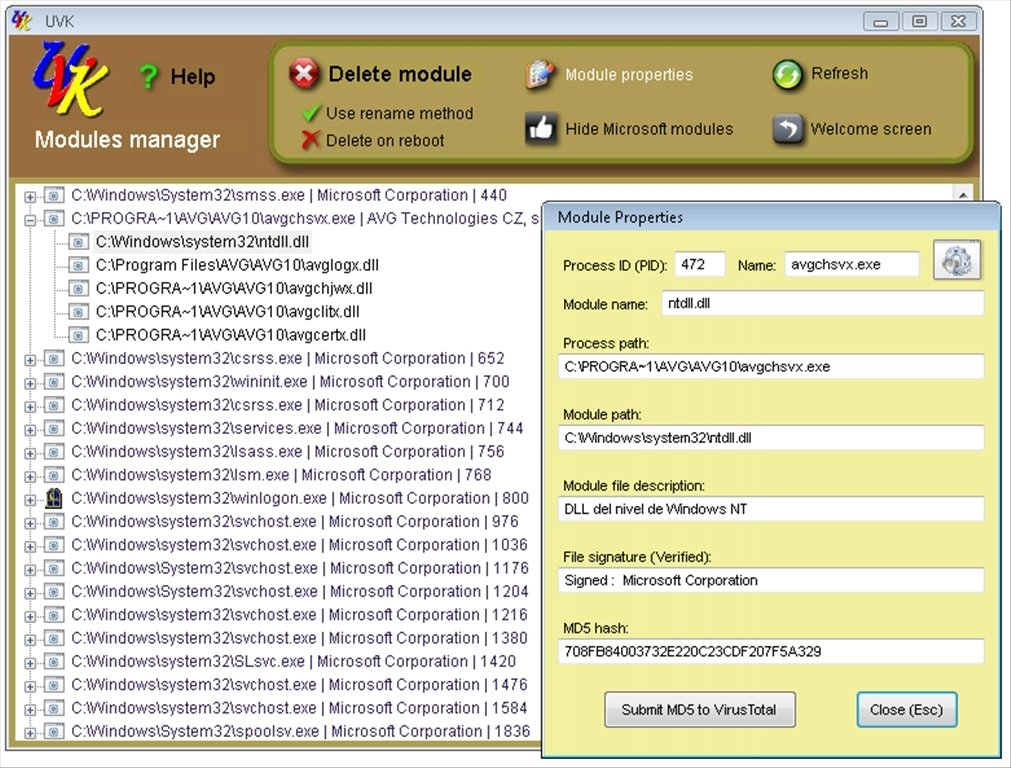Click the Module path field
The image size is (1011, 768).
coord(771,438)
